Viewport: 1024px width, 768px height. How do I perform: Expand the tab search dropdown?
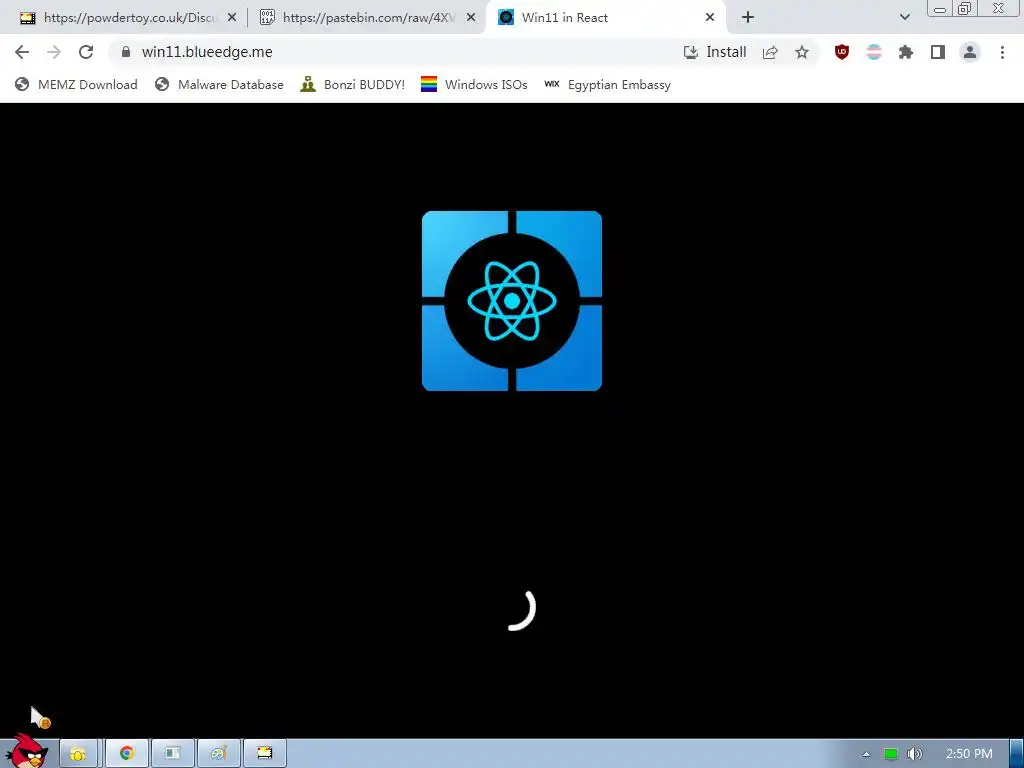point(904,18)
